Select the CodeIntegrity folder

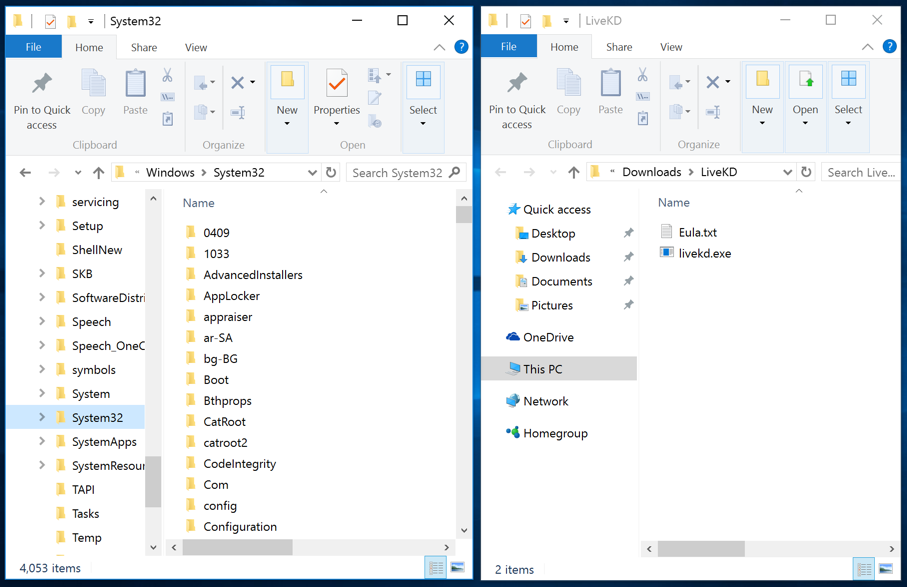(231, 464)
